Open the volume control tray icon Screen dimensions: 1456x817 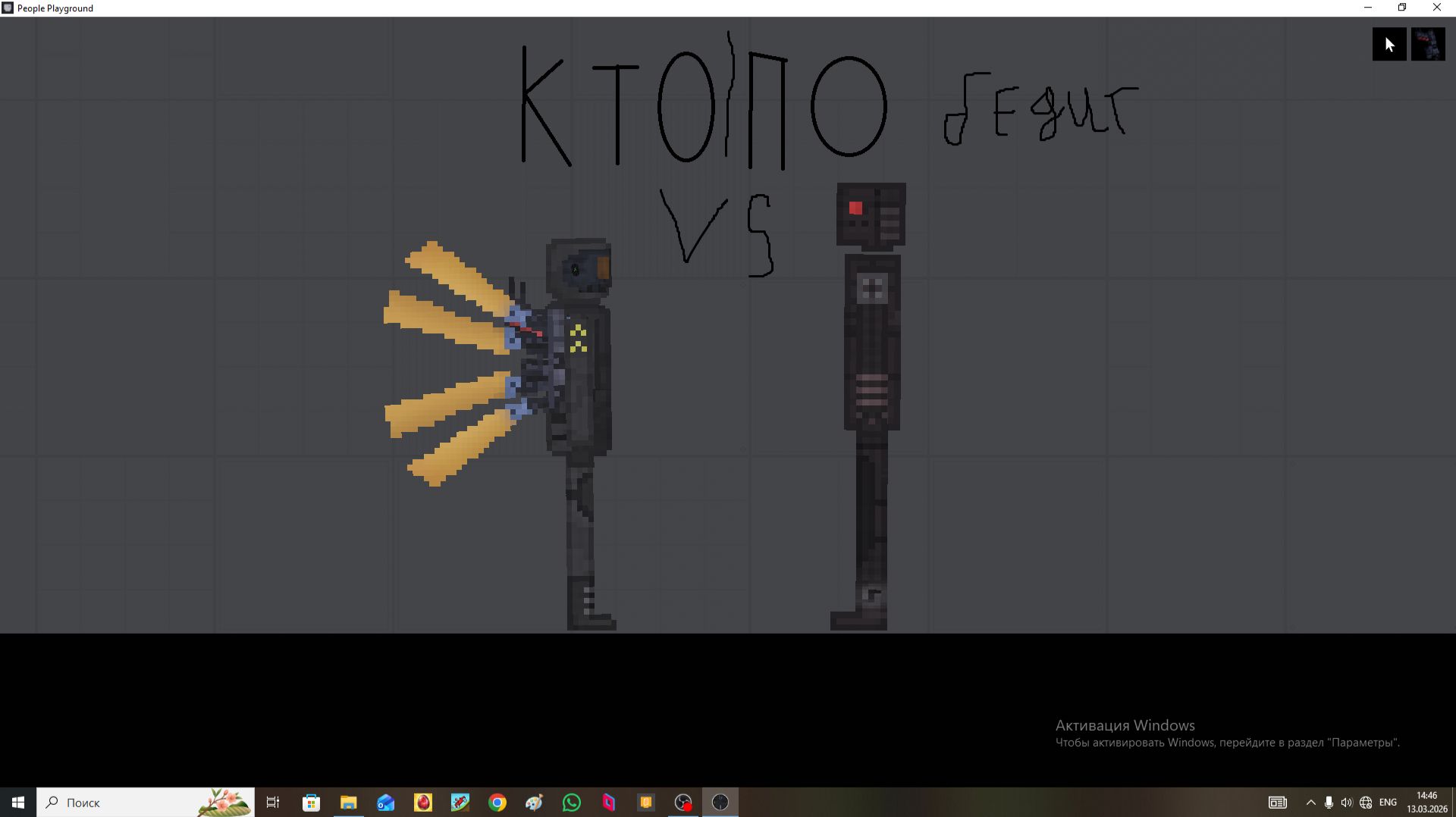[x=1347, y=802]
